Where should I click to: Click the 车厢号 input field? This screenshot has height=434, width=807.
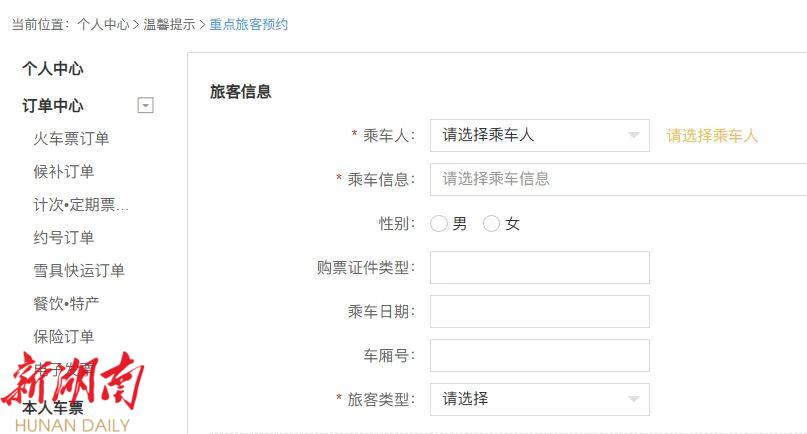pyautogui.click(x=539, y=355)
